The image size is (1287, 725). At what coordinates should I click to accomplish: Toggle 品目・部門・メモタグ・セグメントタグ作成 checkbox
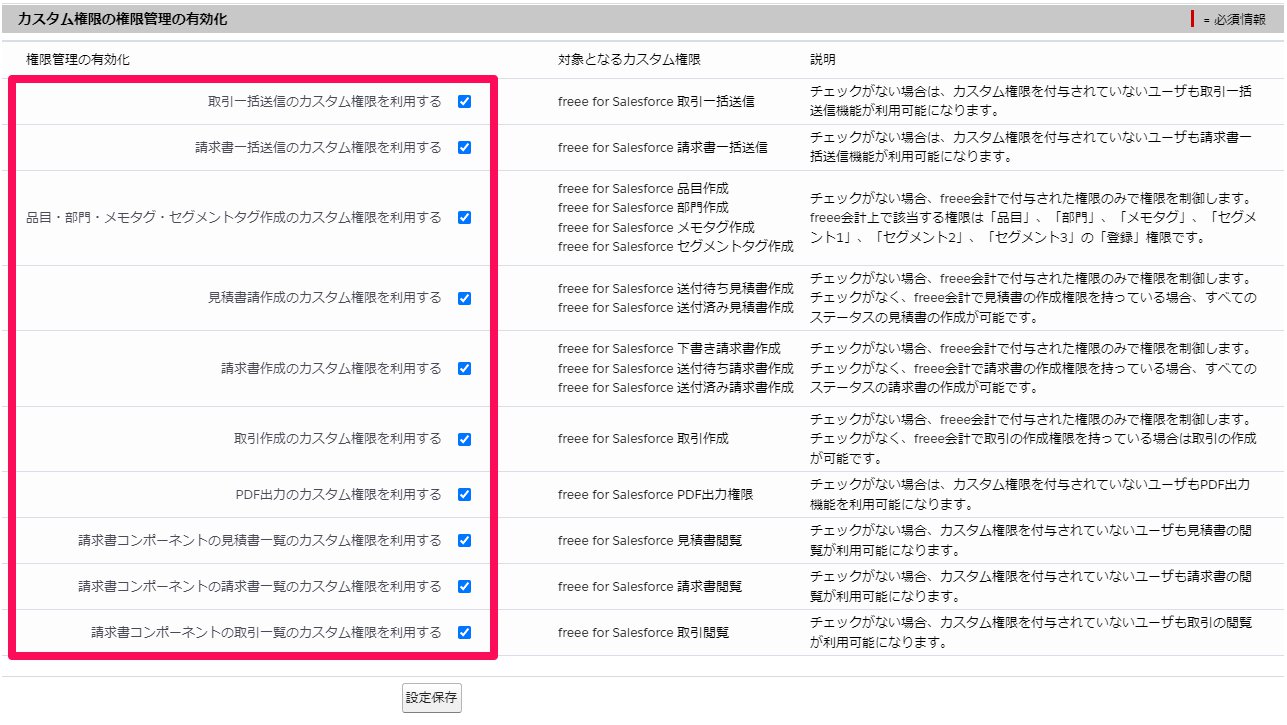coord(464,217)
